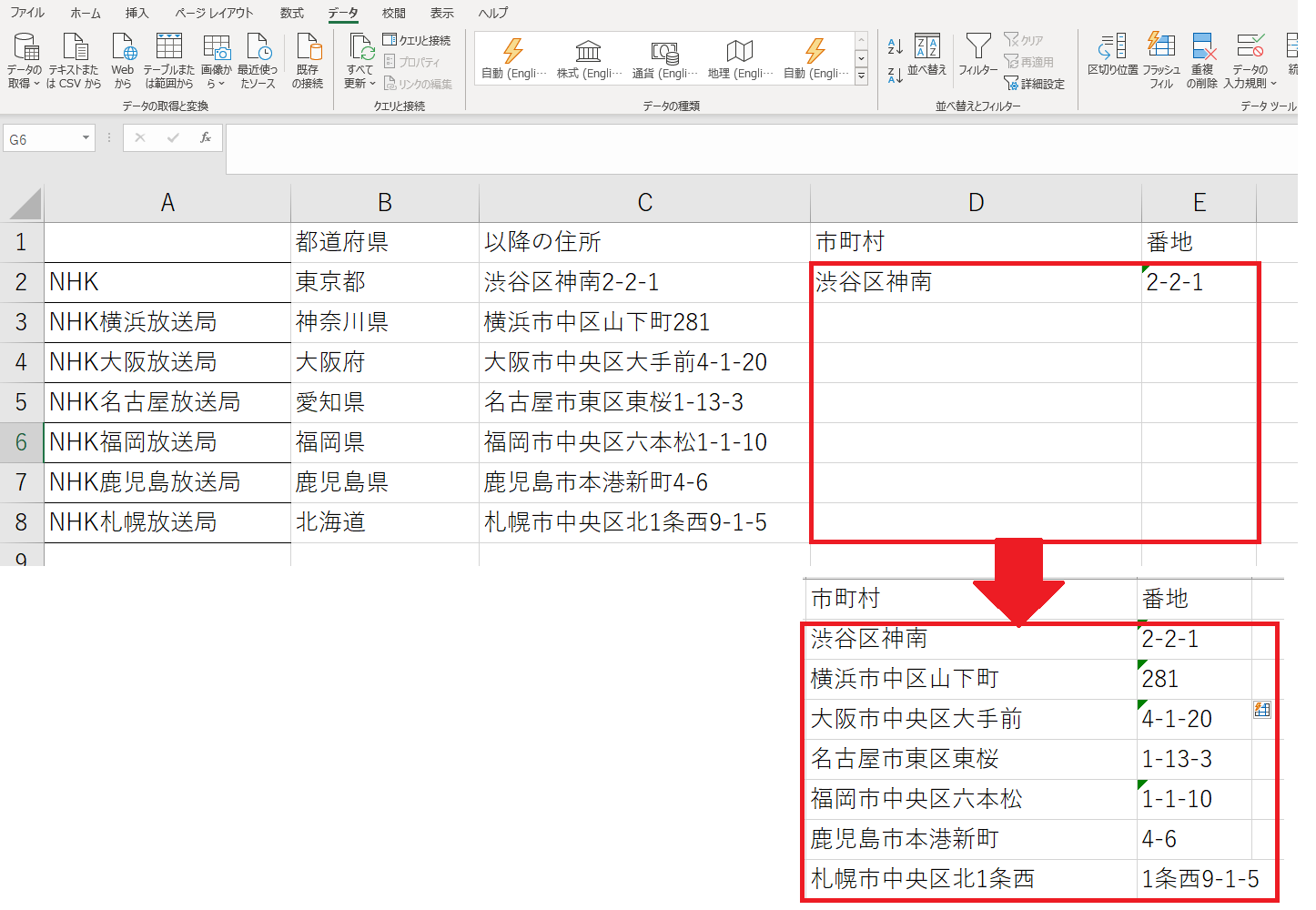Expand the Name Box dropdown arrow
The image size is (1316, 910).
point(86,138)
